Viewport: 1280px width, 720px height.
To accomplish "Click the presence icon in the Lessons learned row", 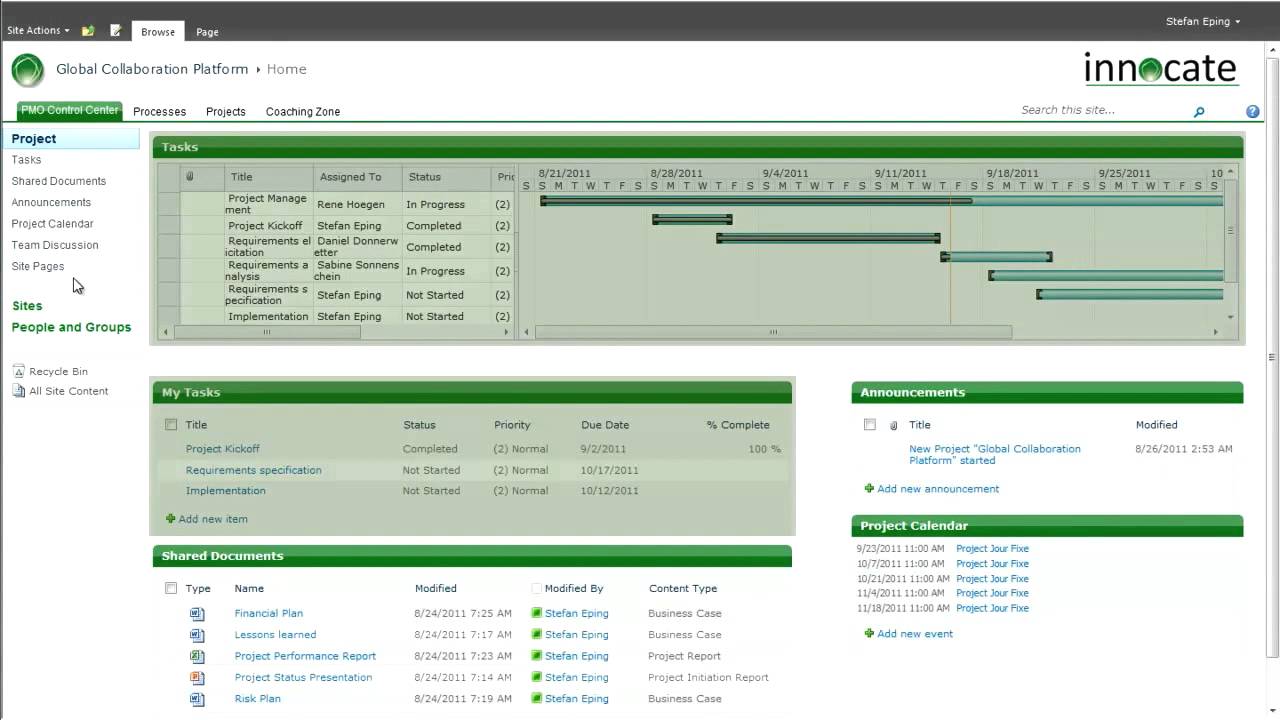I will pos(537,635).
